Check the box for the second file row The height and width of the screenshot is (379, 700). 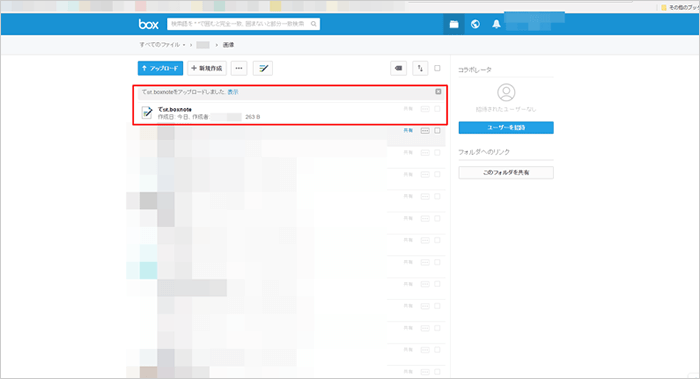pos(437,131)
